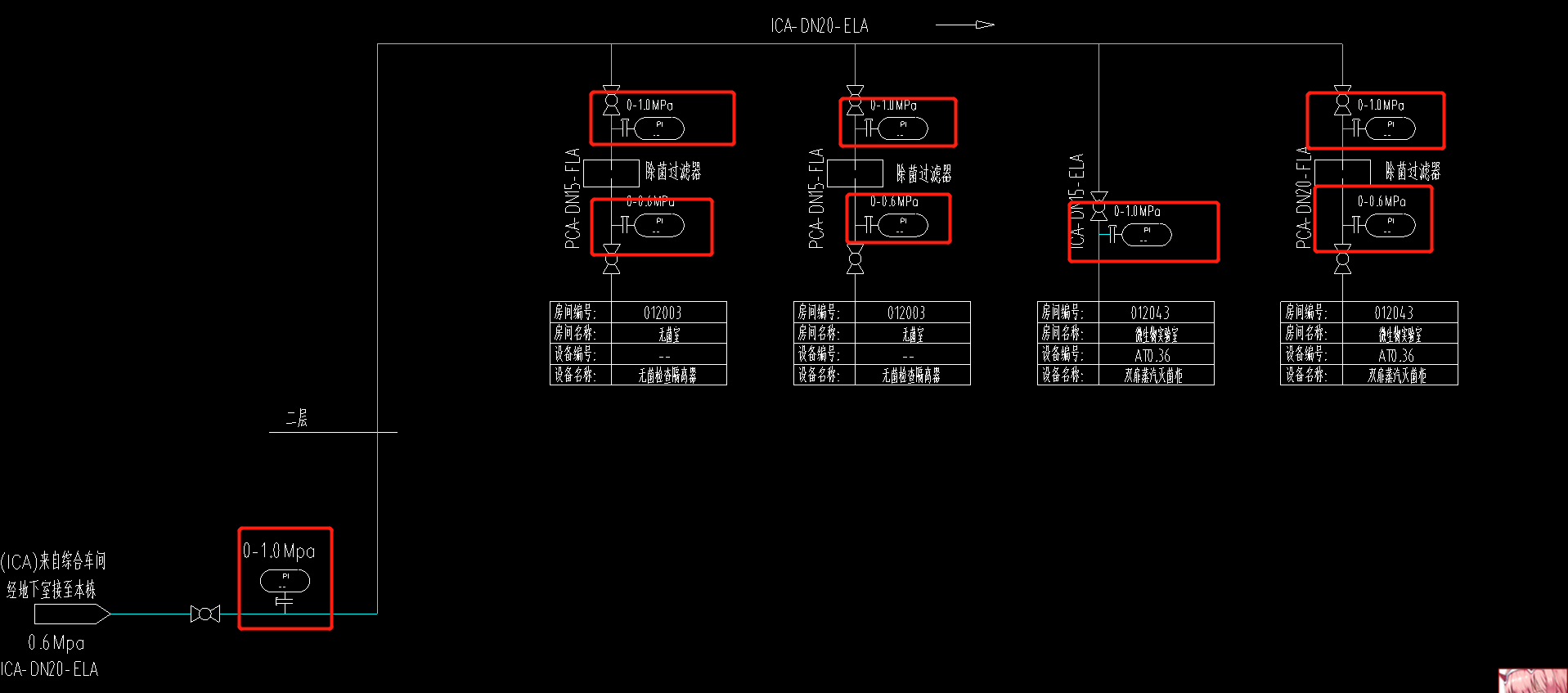This screenshot has width=1568, height=693.
Task: Click room number 012003 in the leftmost table
Action: click(663, 313)
